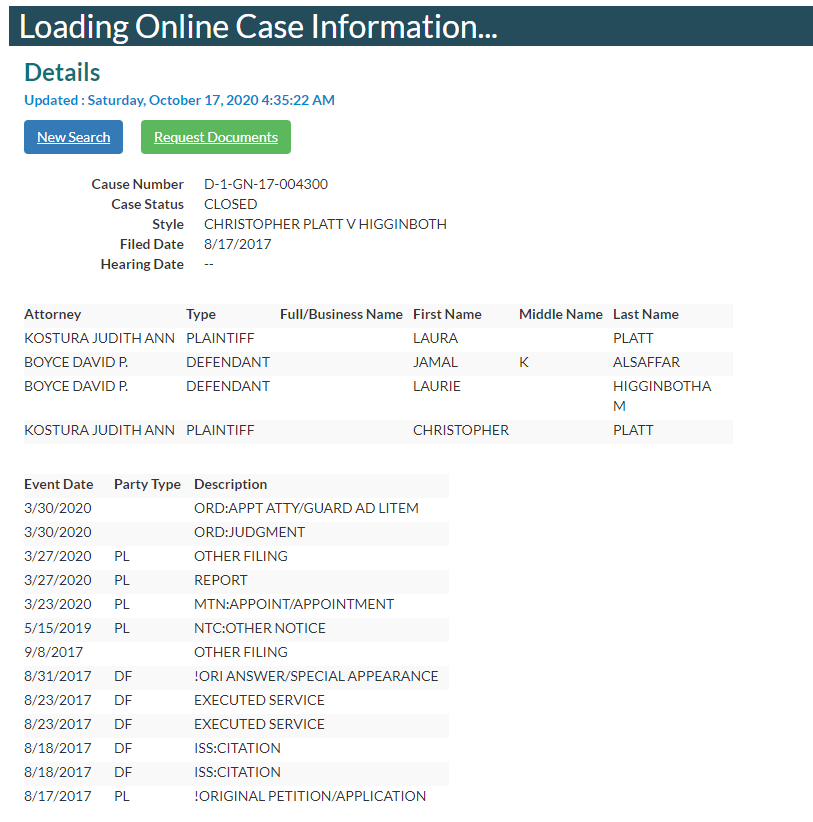Click the New Search button
Screen dimensions: 813x822
(73, 137)
